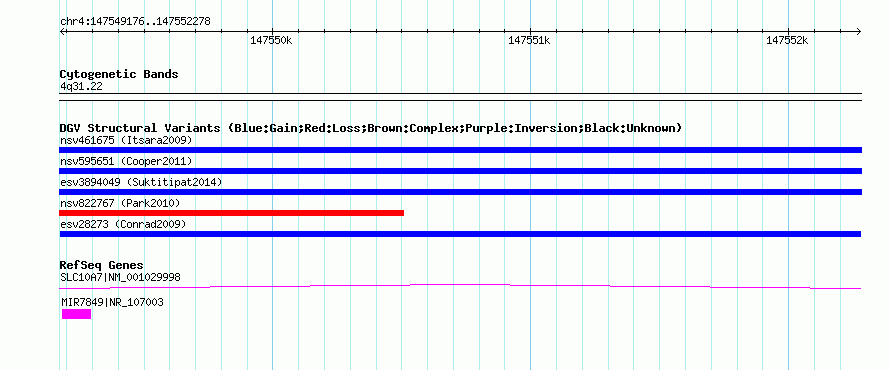Select the nsv595651 (Cooper2011) variant label

[x=126, y=162]
